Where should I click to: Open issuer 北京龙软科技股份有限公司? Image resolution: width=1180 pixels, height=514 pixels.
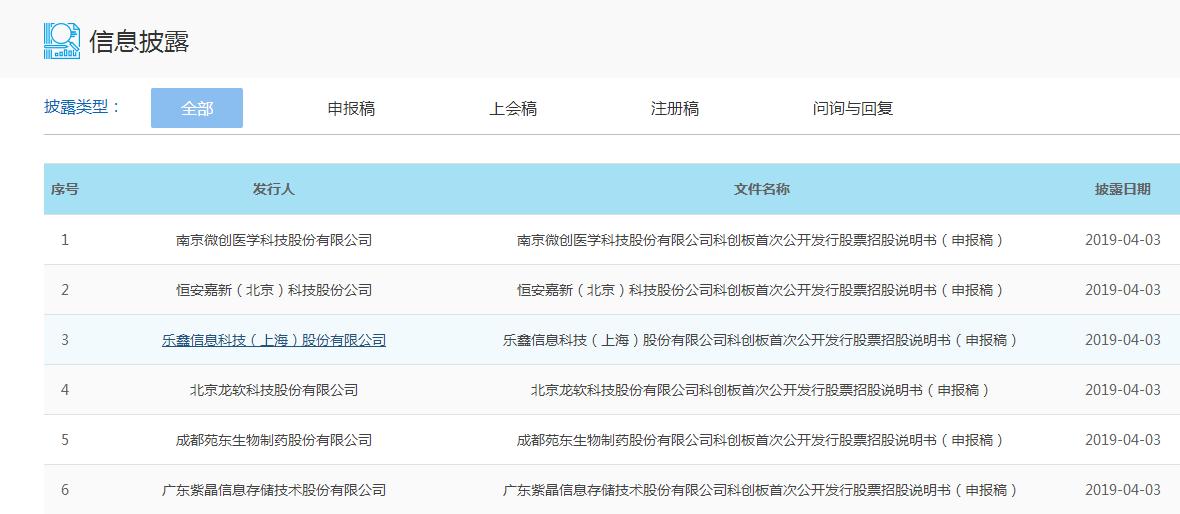(273, 390)
